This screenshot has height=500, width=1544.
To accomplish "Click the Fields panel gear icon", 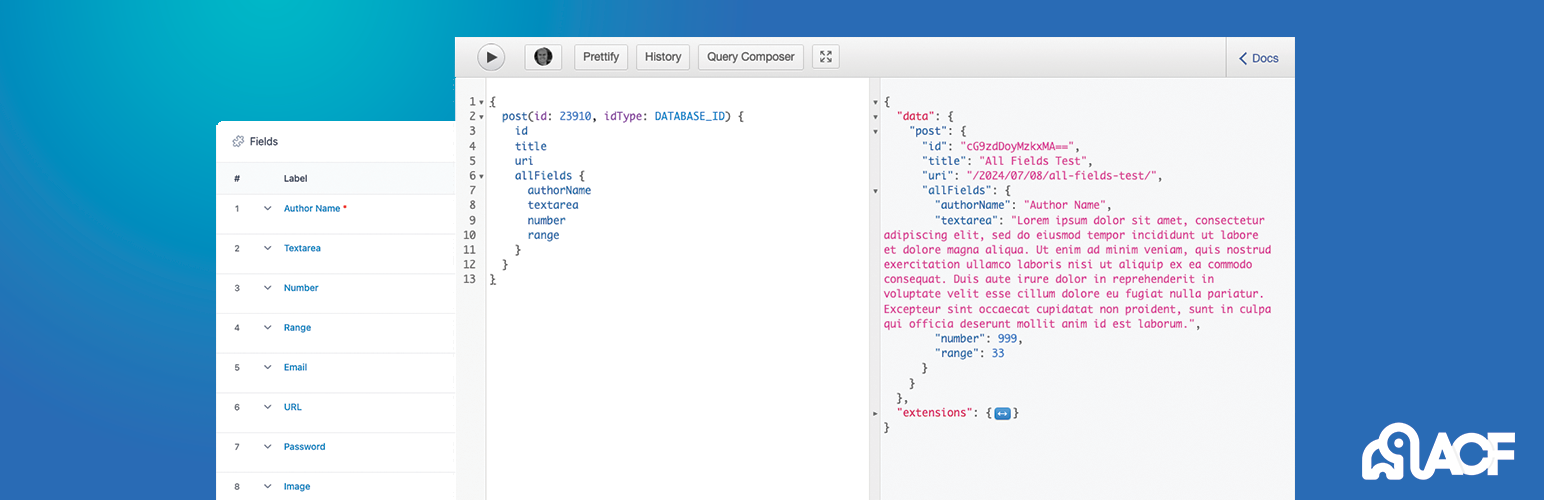I will (x=238, y=142).
